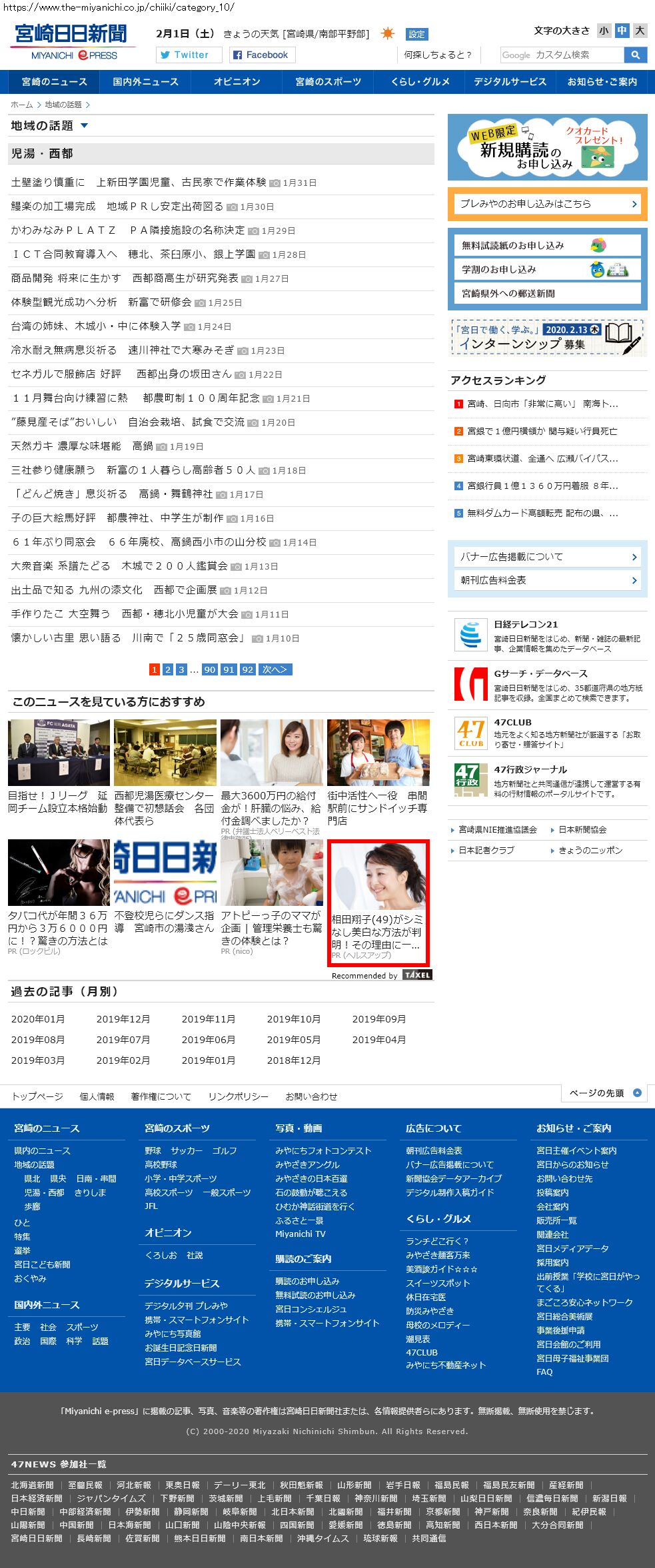The height and width of the screenshot is (1568, 655).
Task: Open thumbnail 目指せ！Jリーグ article
Action: coord(59,752)
